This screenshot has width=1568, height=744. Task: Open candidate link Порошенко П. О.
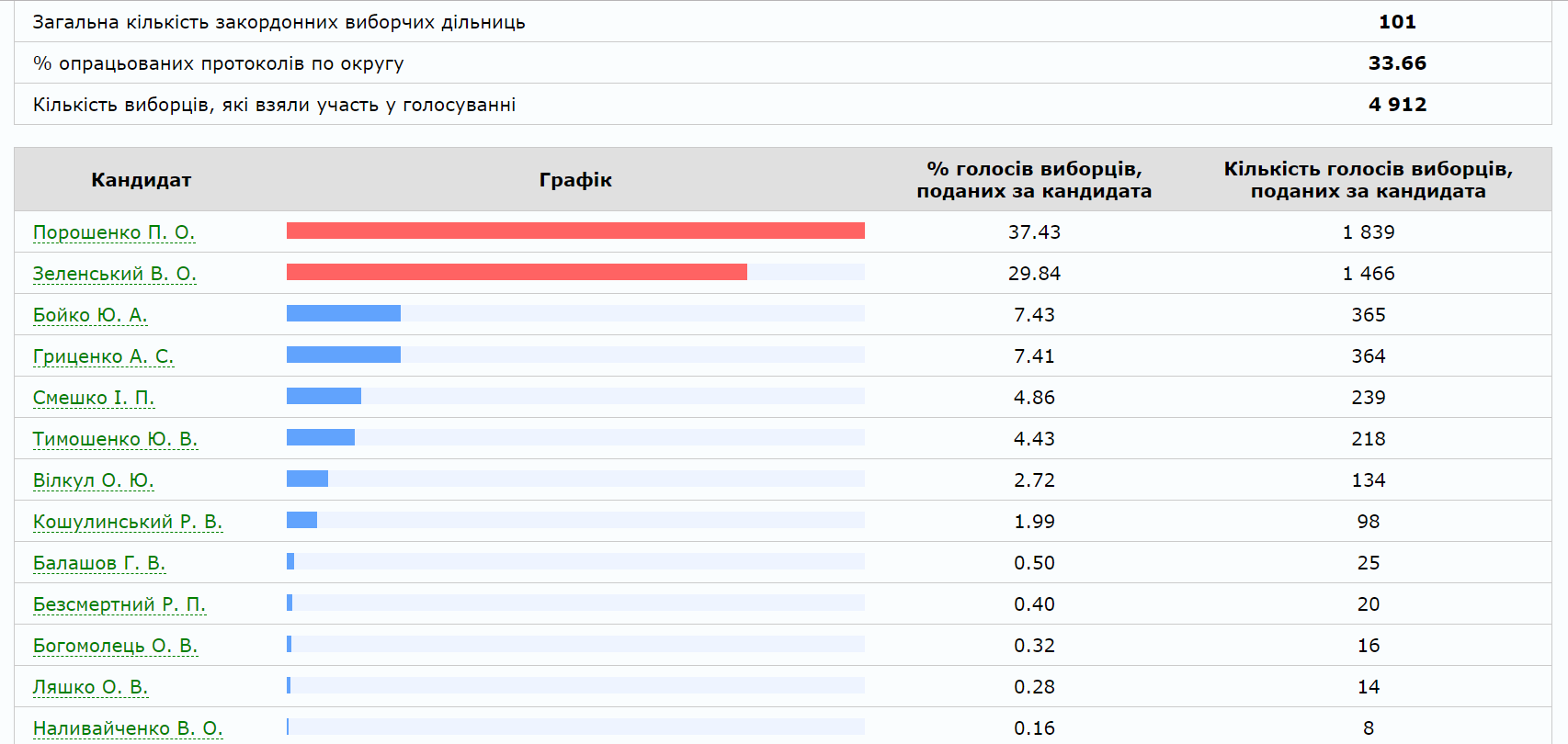pyautogui.click(x=114, y=232)
